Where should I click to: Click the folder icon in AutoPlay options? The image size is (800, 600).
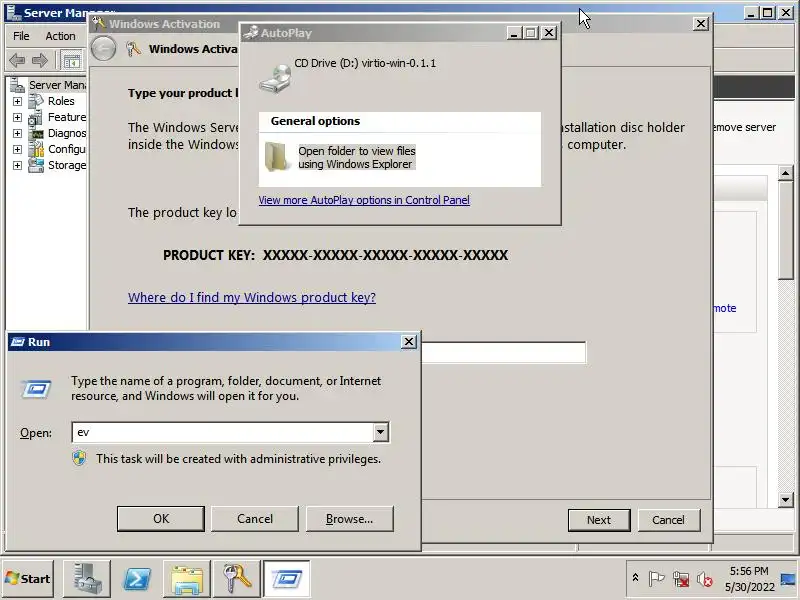click(276, 157)
